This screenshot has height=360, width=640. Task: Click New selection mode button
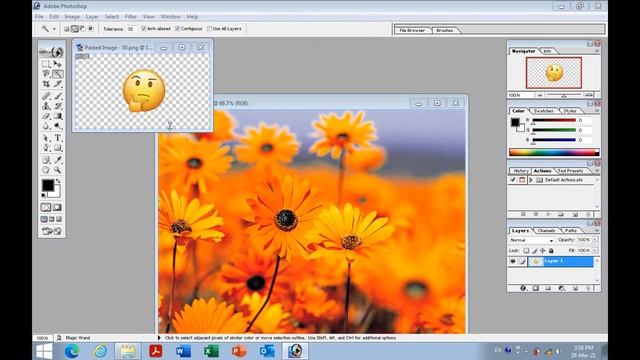tap(67, 29)
